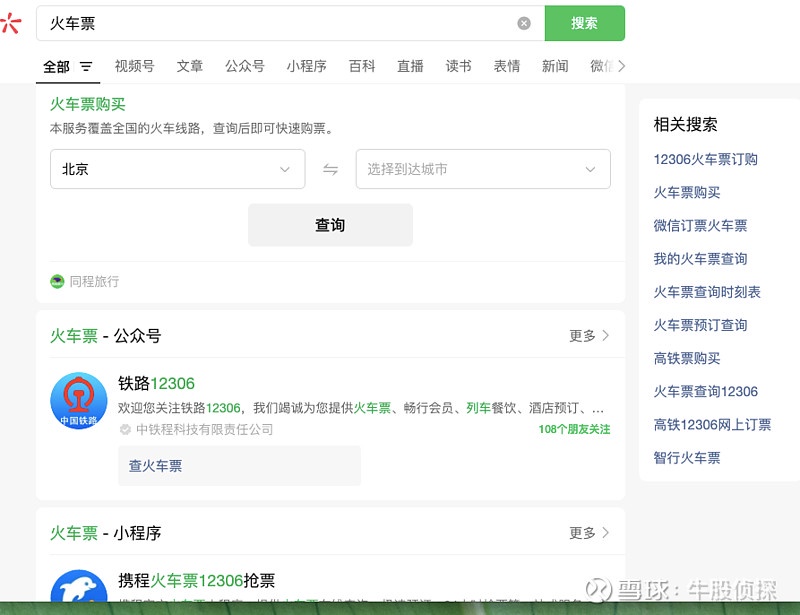The height and width of the screenshot is (615, 800).
Task: Click the 携程 dolphin logo icon
Action: pyautogui.click(x=78, y=590)
